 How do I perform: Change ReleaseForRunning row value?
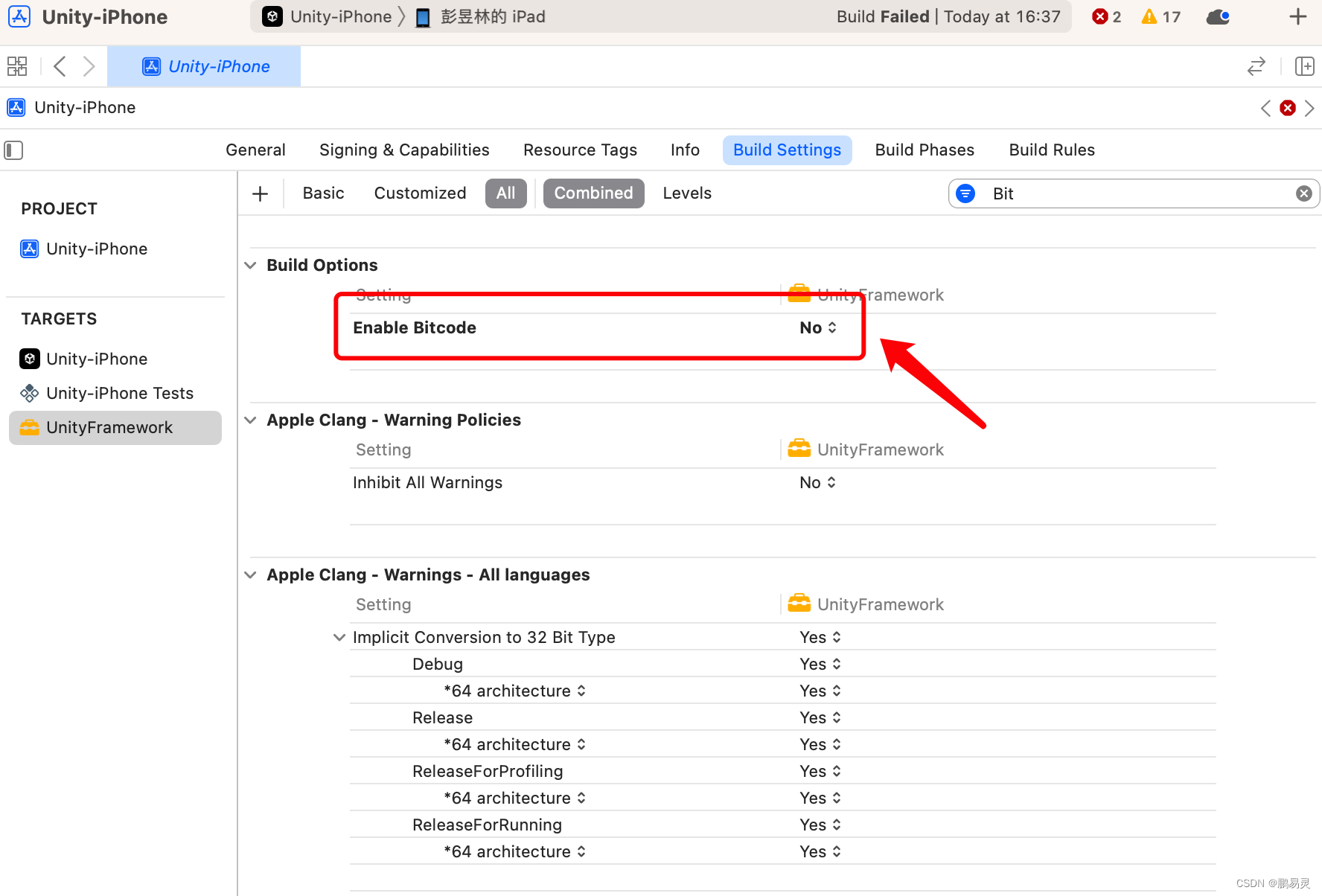click(820, 825)
